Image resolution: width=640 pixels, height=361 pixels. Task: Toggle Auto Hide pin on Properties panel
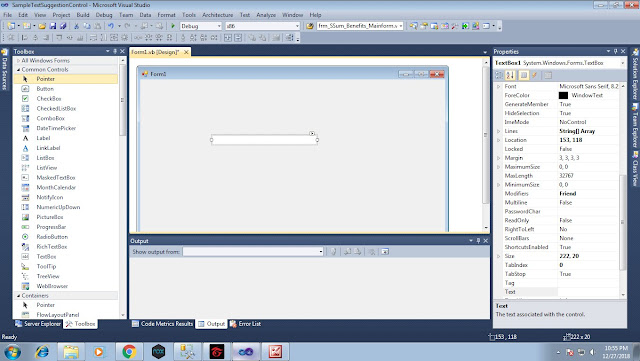(x=616, y=51)
